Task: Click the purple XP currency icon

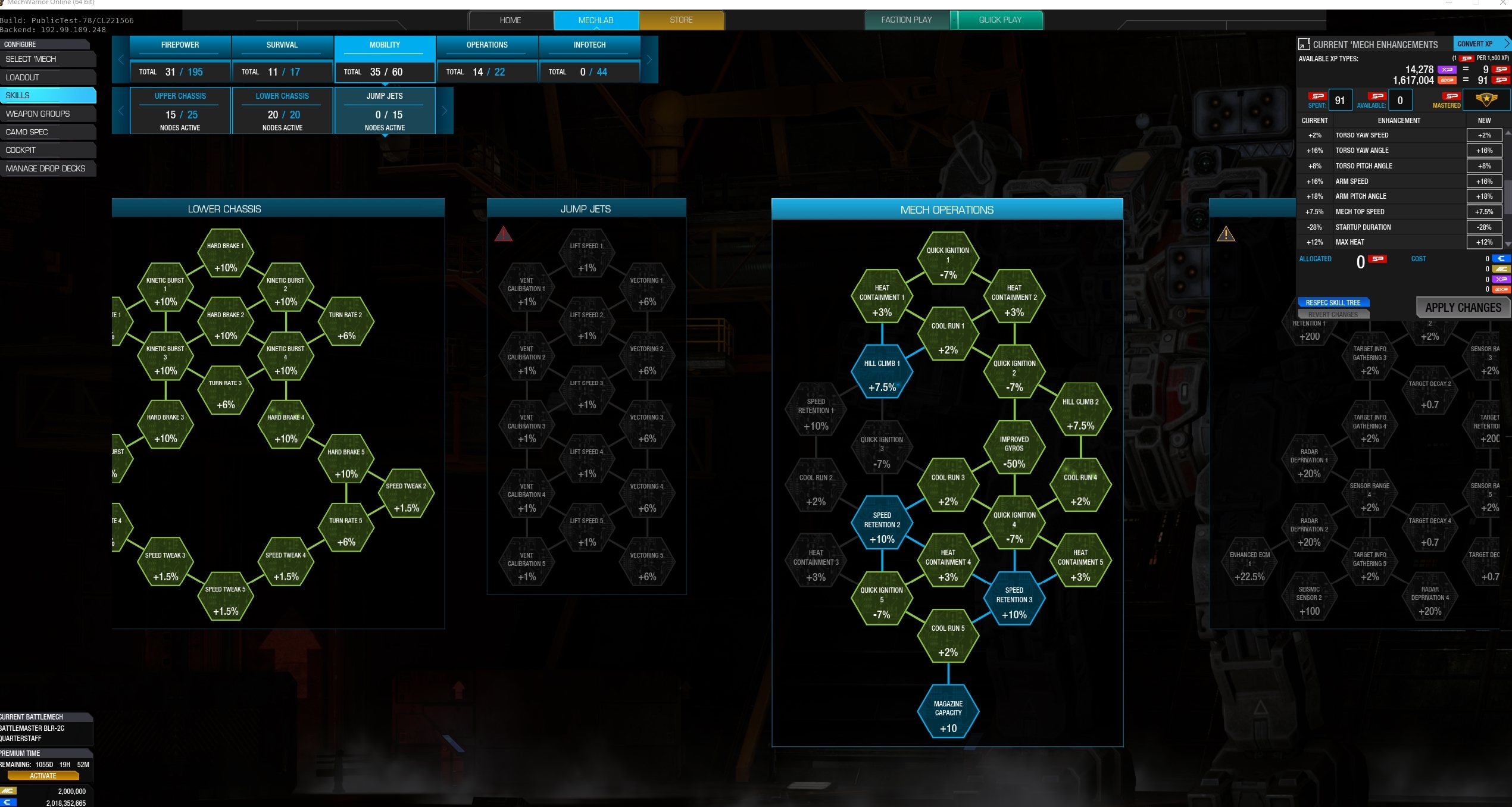Action: coord(1447,70)
